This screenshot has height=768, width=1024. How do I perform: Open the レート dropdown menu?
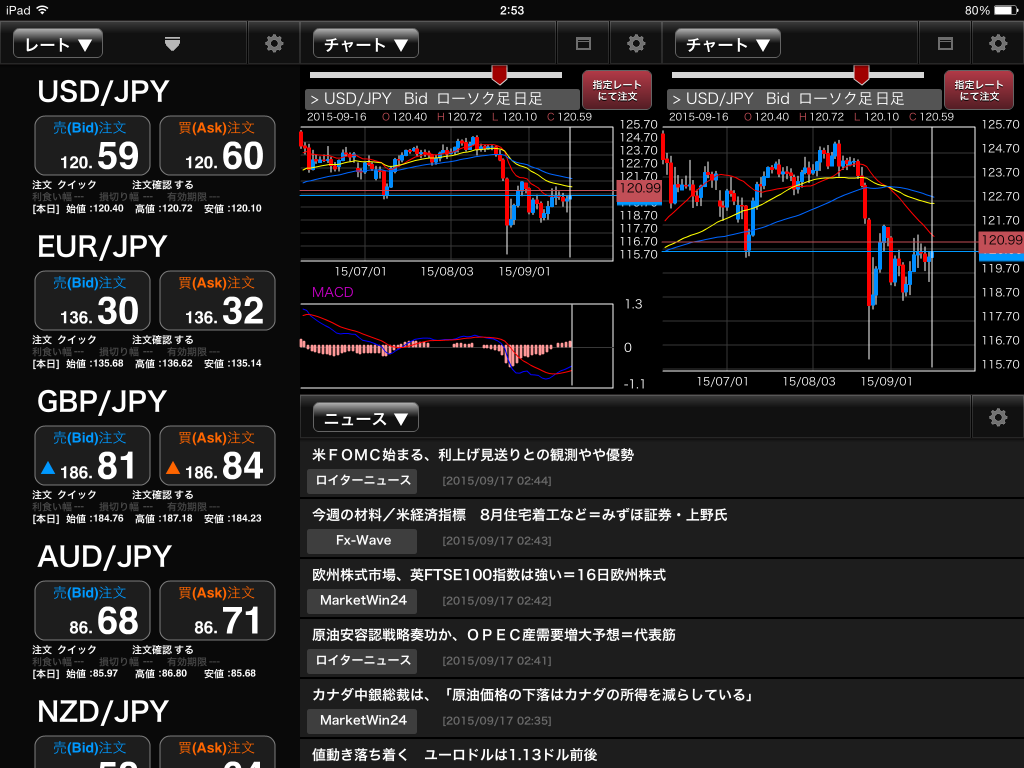(x=57, y=44)
